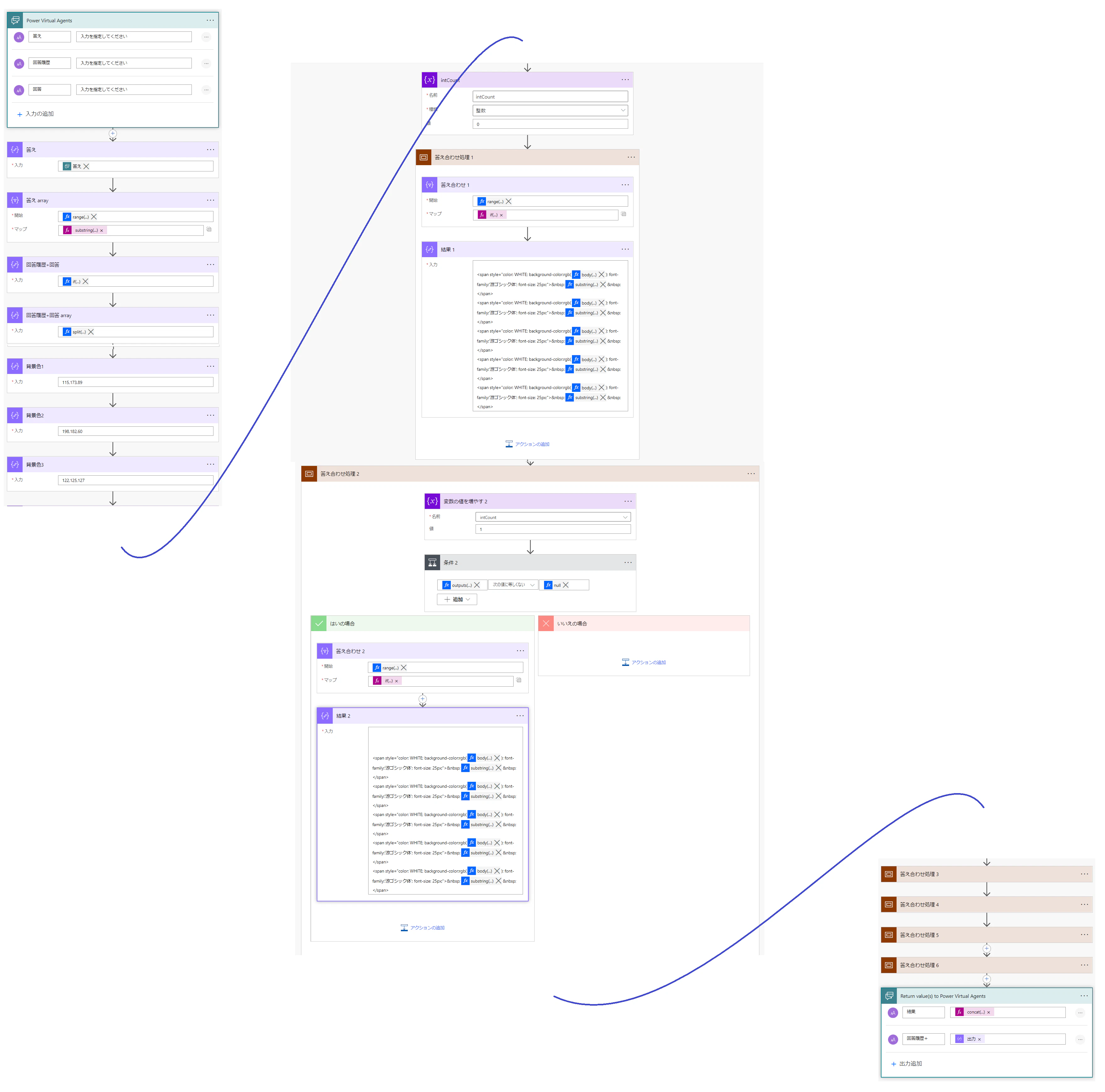Click the 値 field with 1 in 変数の値を増やす 2

point(553,529)
